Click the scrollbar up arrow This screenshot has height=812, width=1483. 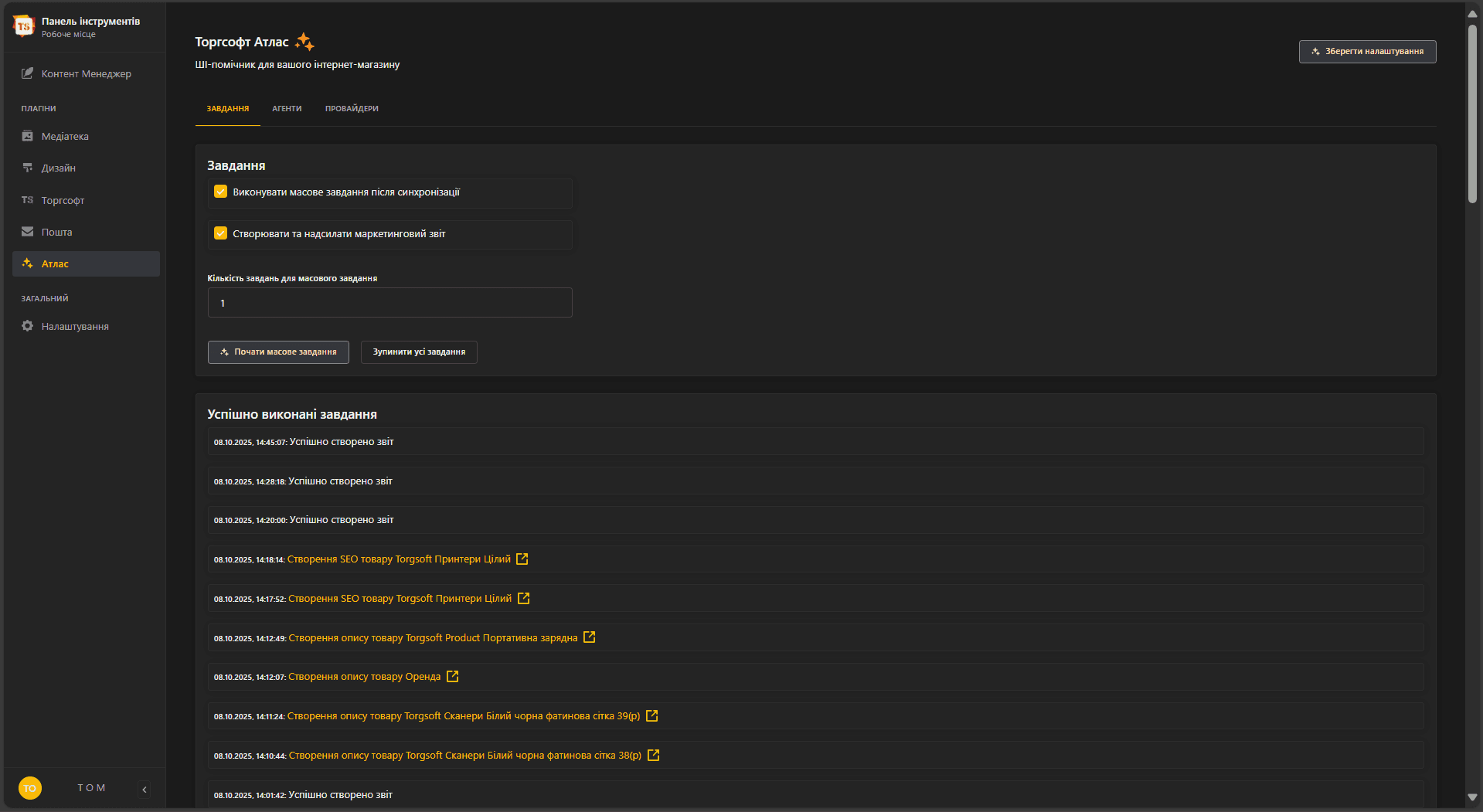[1472, 14]
